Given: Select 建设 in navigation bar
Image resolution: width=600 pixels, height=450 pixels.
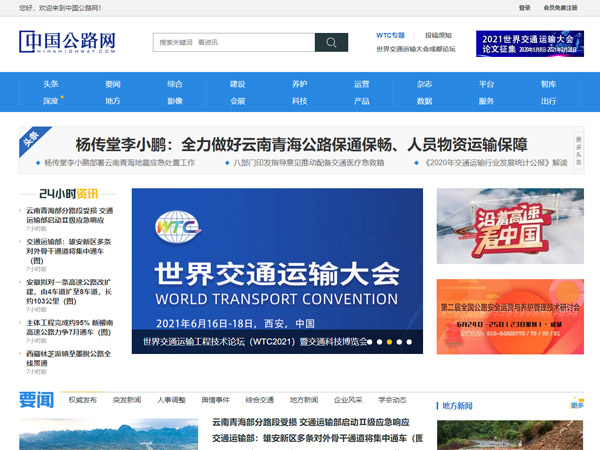Looking at the screenshot, I should 237,84.
